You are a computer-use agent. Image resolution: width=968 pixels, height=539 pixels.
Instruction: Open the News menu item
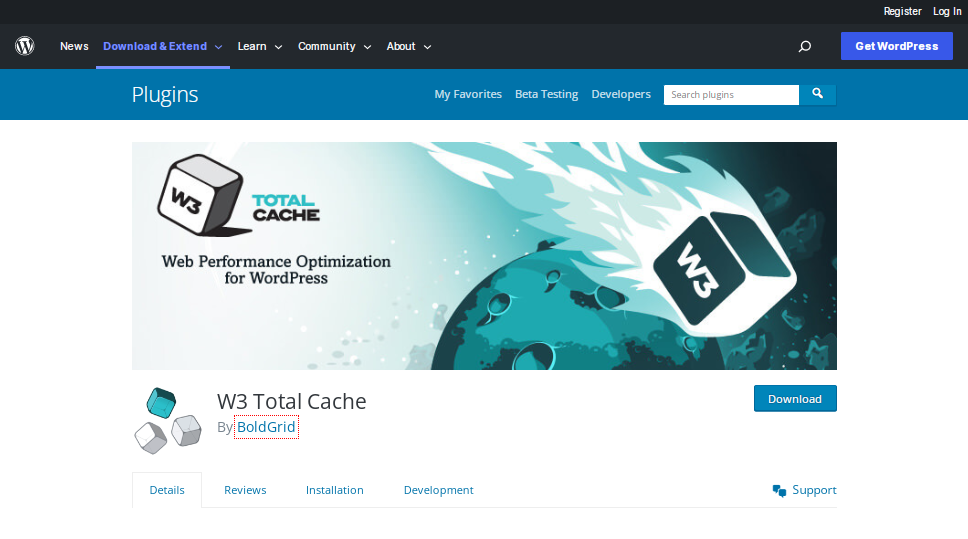pyautogui.click(x=74, y=46)
